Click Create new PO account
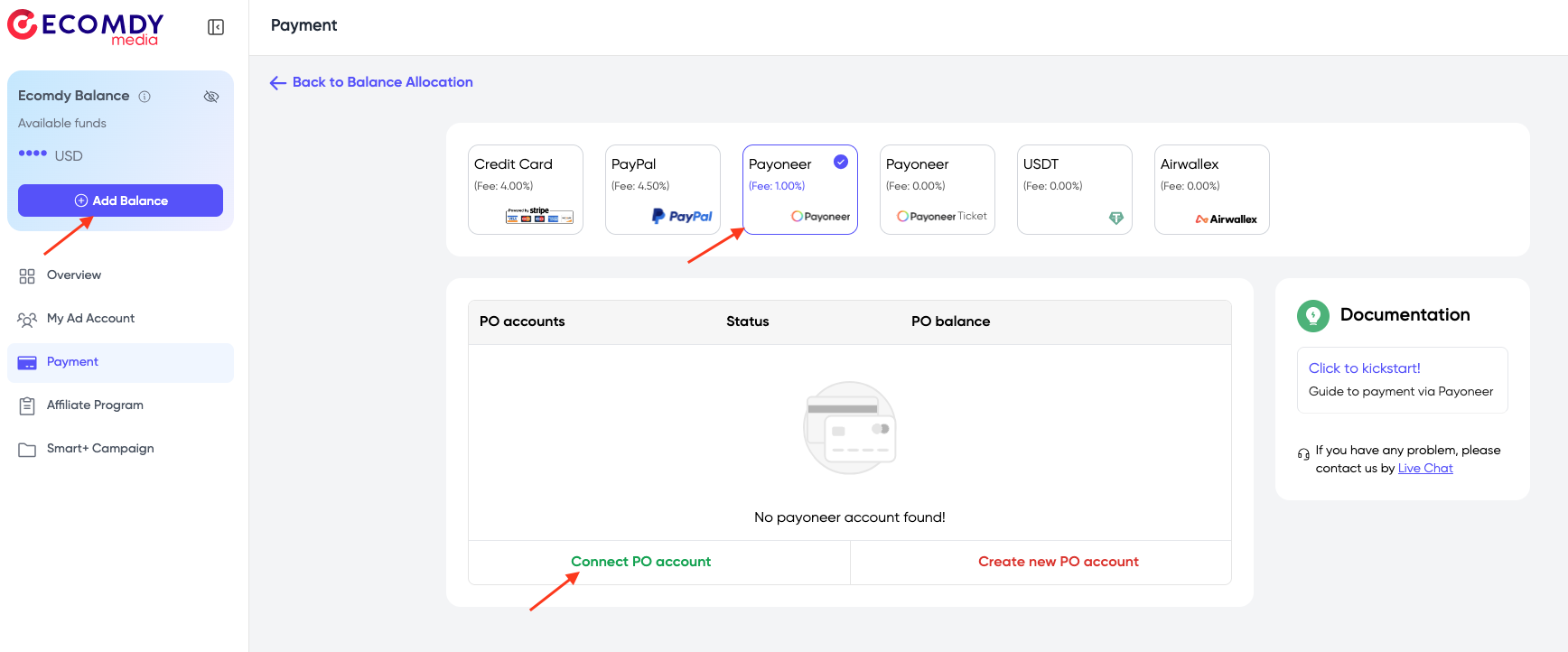The height and width of the screenshot is (652, 1568). (x=1058, y=562)
